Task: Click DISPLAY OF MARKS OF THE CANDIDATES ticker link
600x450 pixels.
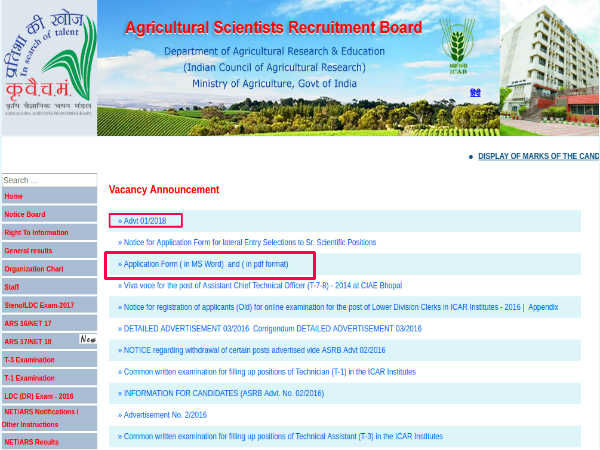Action: click(x=539, y=156)
